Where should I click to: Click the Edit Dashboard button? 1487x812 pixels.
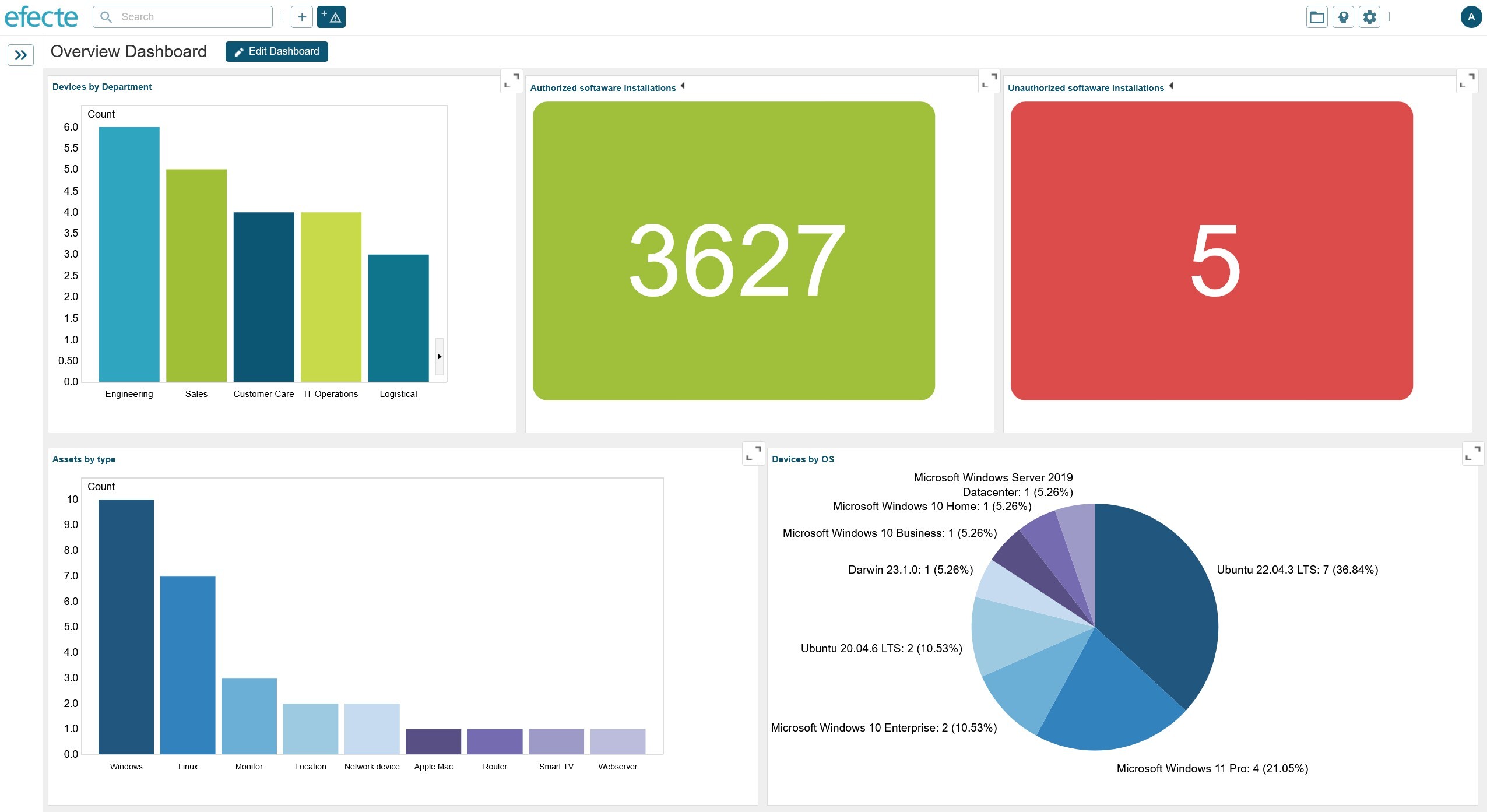pyautogui.click(x=277, y=51)
